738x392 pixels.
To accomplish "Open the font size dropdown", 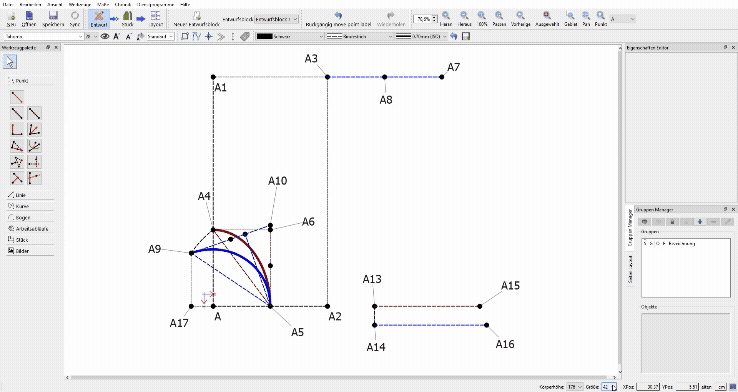I will point(91,36).
